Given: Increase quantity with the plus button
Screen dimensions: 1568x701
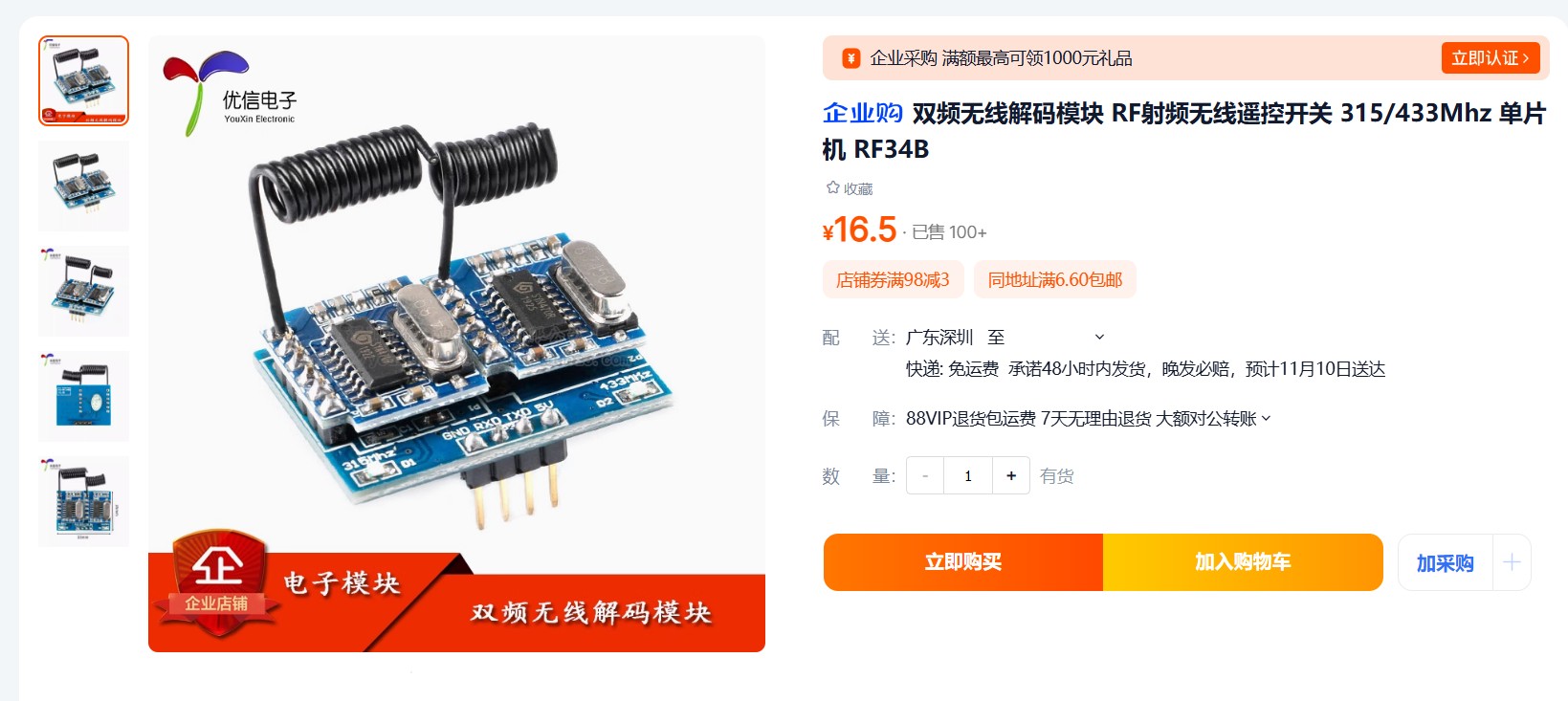Looking at the screenshot, I should click(1010, 475).
